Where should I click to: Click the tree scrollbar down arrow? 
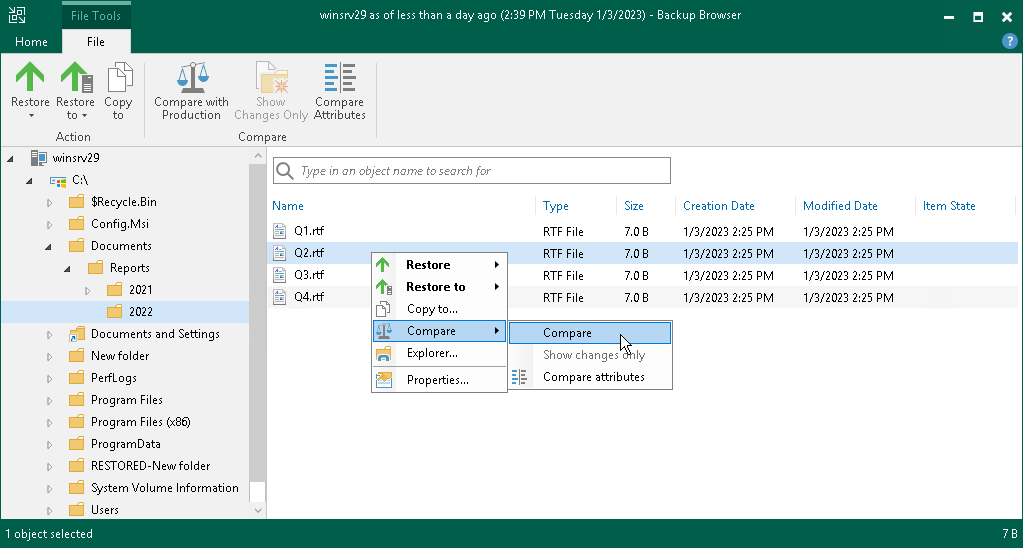click(258, 511)
